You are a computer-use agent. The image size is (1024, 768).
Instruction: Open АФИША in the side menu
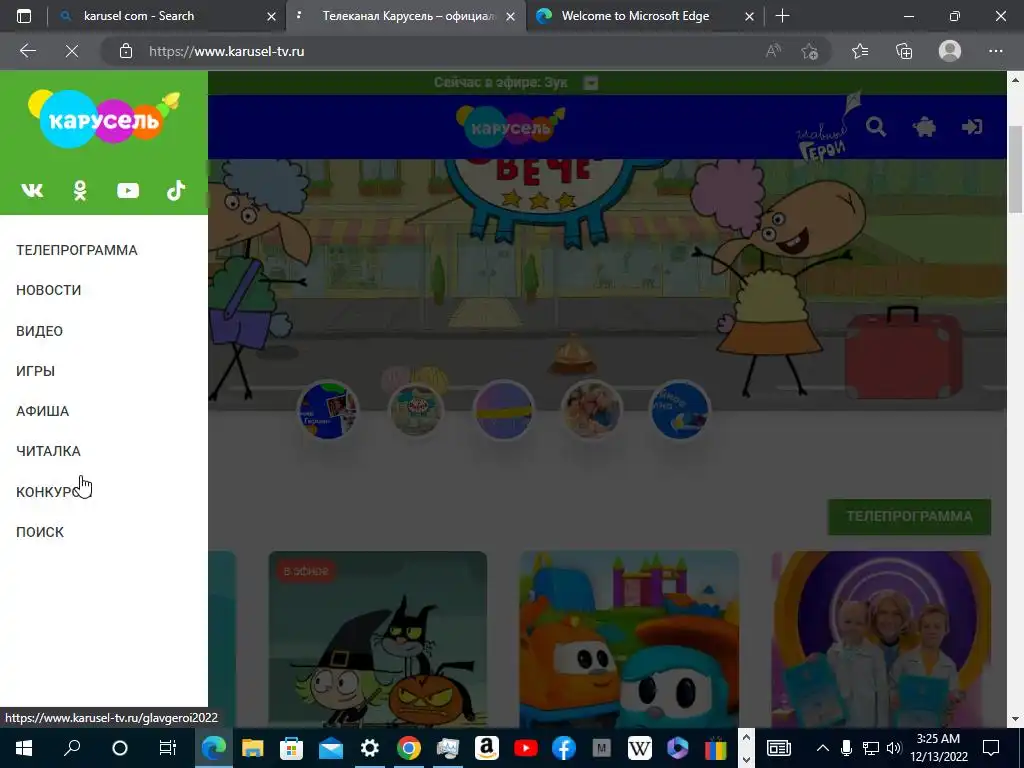click(x=42, y=411)
